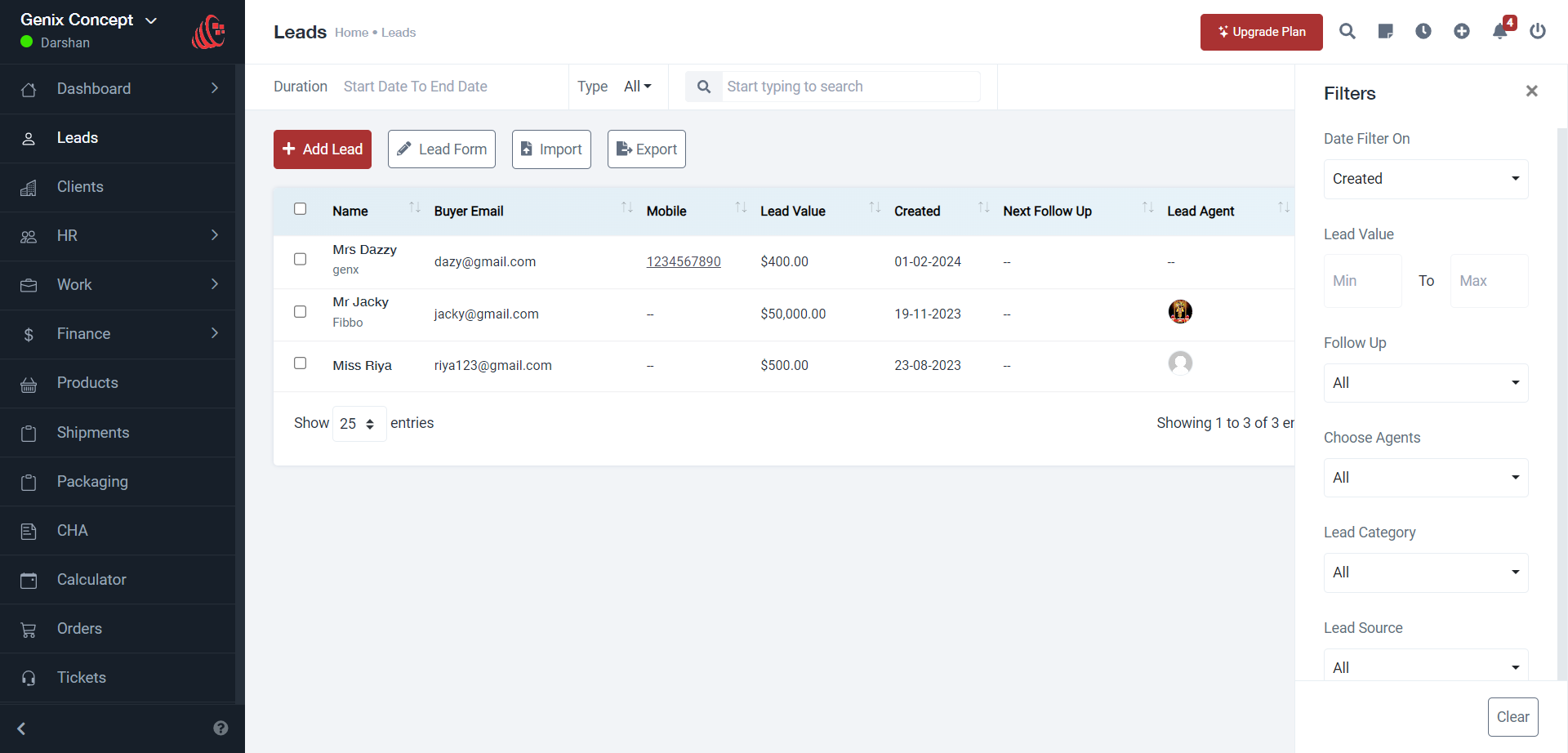Click the power logout icon
The image size is (1568, 753).
coord(1538,31)
